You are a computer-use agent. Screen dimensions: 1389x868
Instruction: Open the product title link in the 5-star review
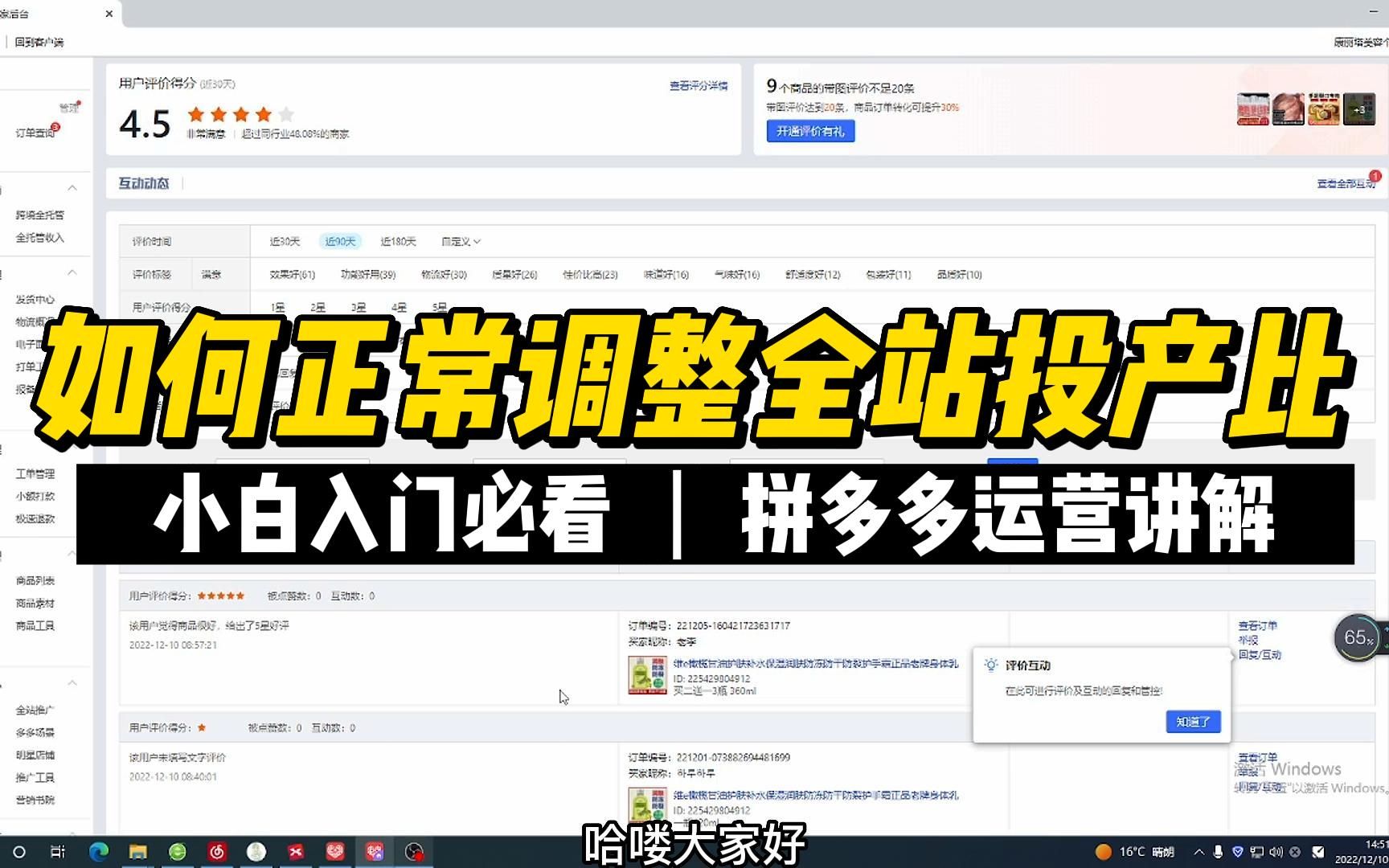[x=816, y=663]
